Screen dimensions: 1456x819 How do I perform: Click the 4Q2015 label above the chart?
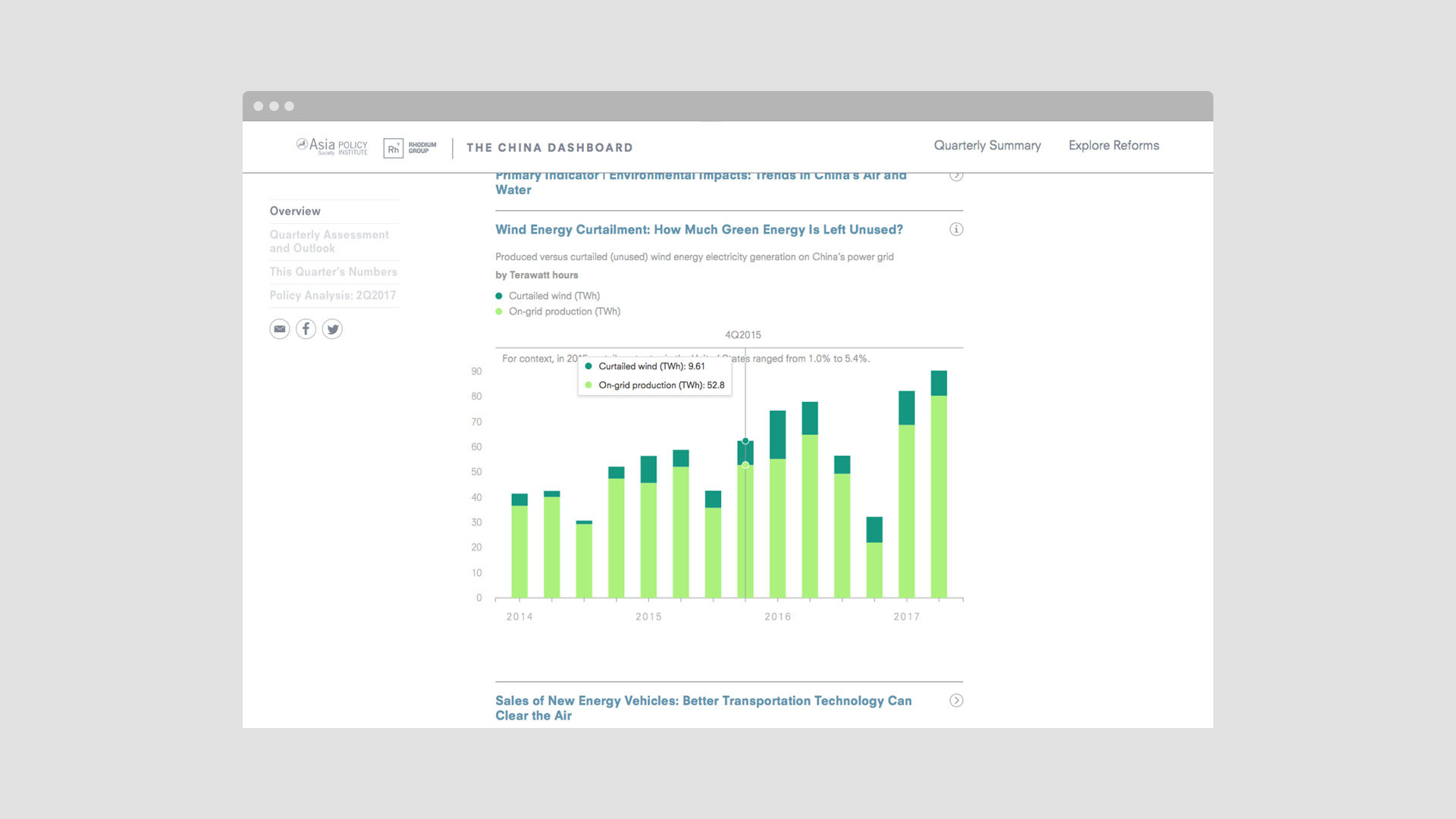743,335
